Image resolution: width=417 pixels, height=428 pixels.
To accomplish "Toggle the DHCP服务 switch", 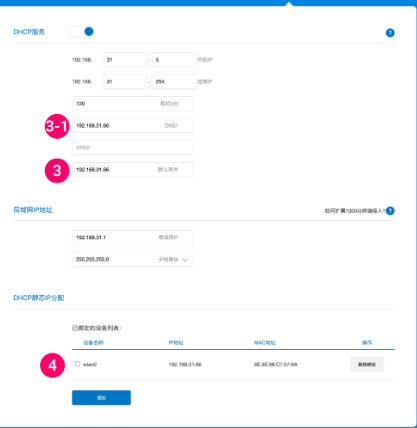I will pos(81,32).
